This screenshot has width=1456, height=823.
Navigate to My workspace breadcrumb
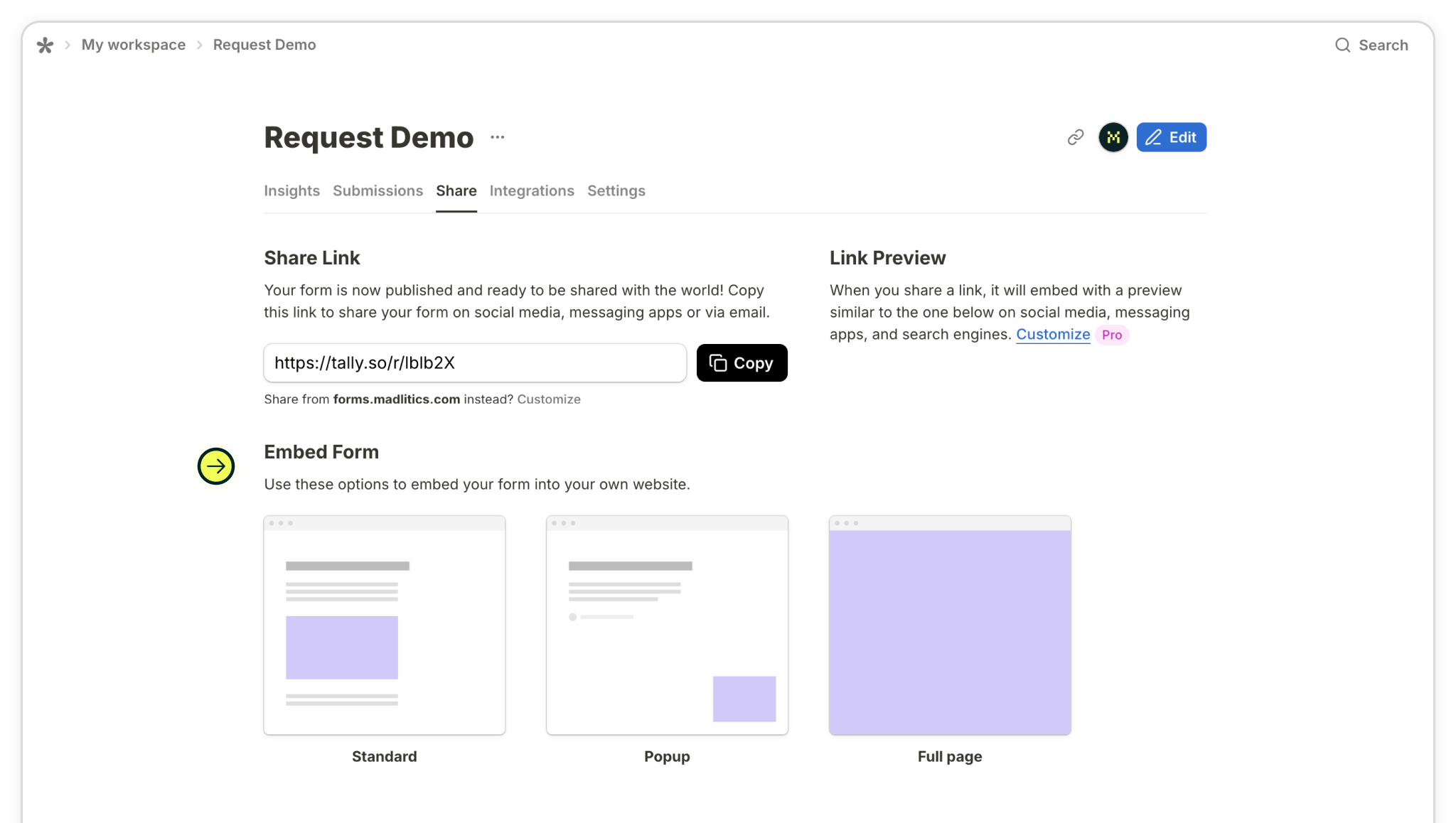point(134,45)
